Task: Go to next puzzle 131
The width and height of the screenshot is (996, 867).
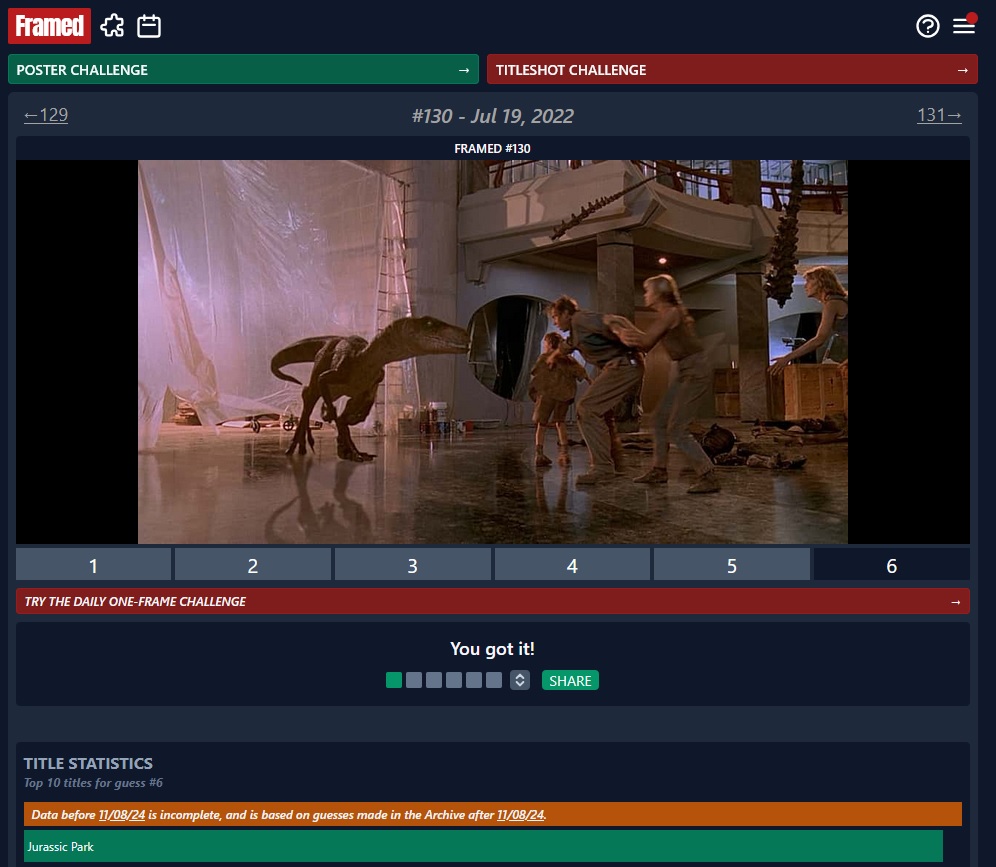Action: coord(939,115)
